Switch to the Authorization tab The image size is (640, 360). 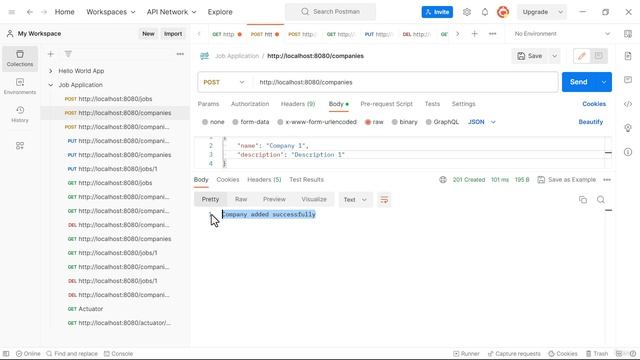click(x=250, y=104)
